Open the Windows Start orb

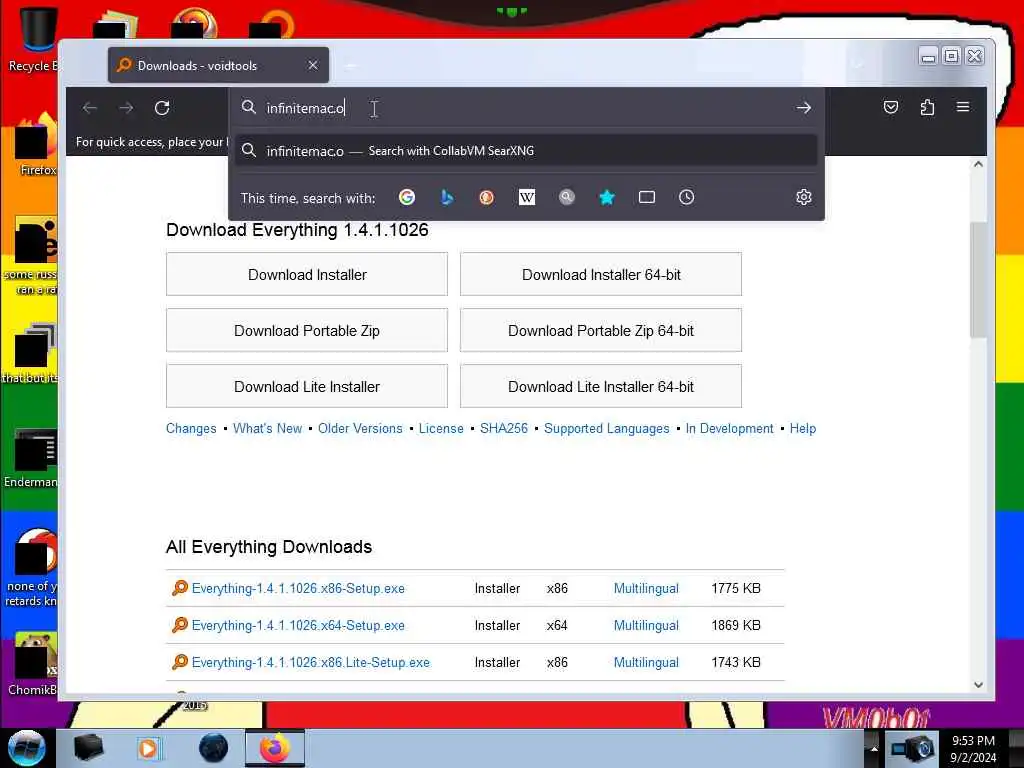tap(26, 748)
